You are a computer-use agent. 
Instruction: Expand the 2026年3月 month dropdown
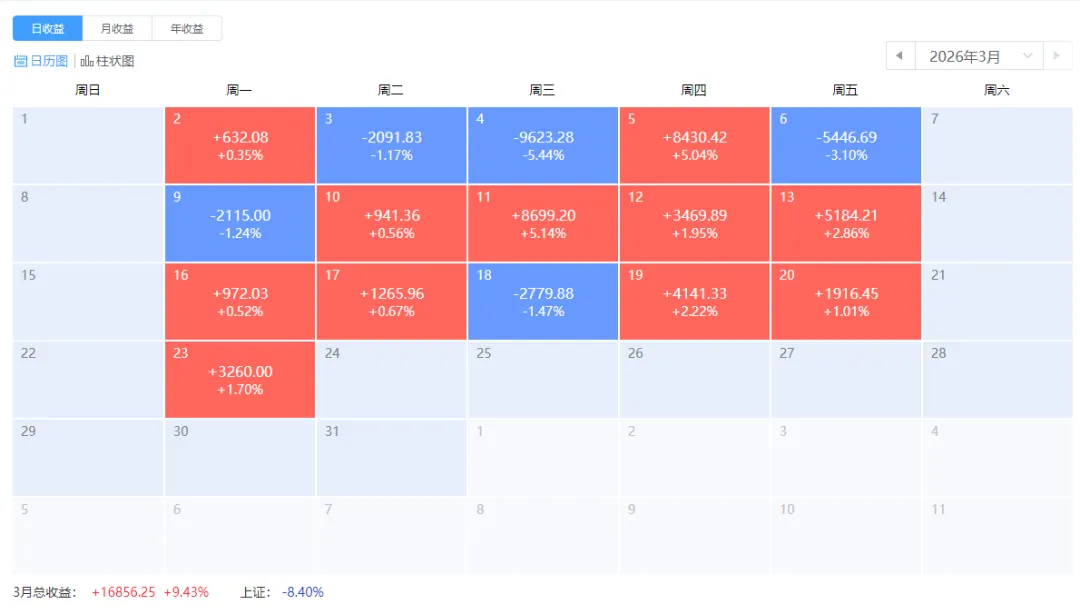978,56
